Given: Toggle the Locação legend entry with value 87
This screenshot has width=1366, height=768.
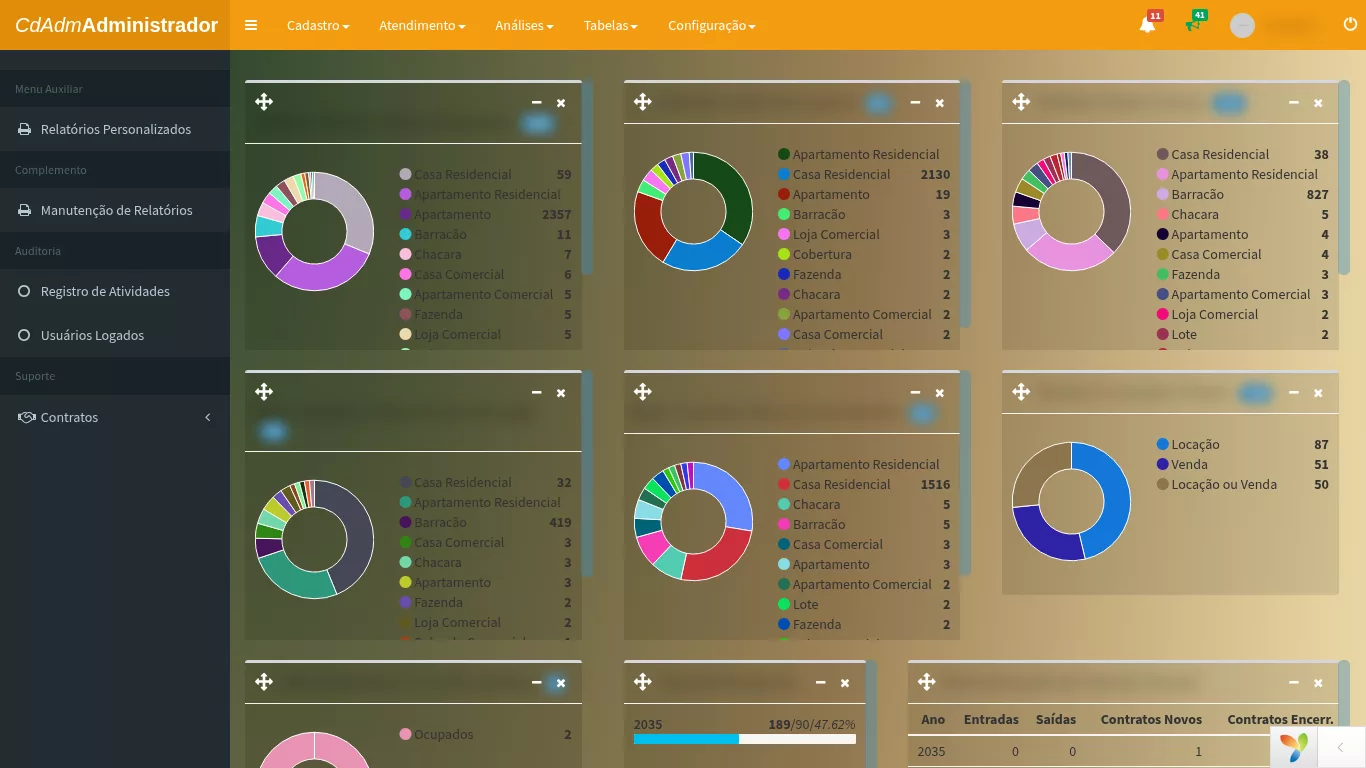Looking at the screenshot, I should (1242, 444).
